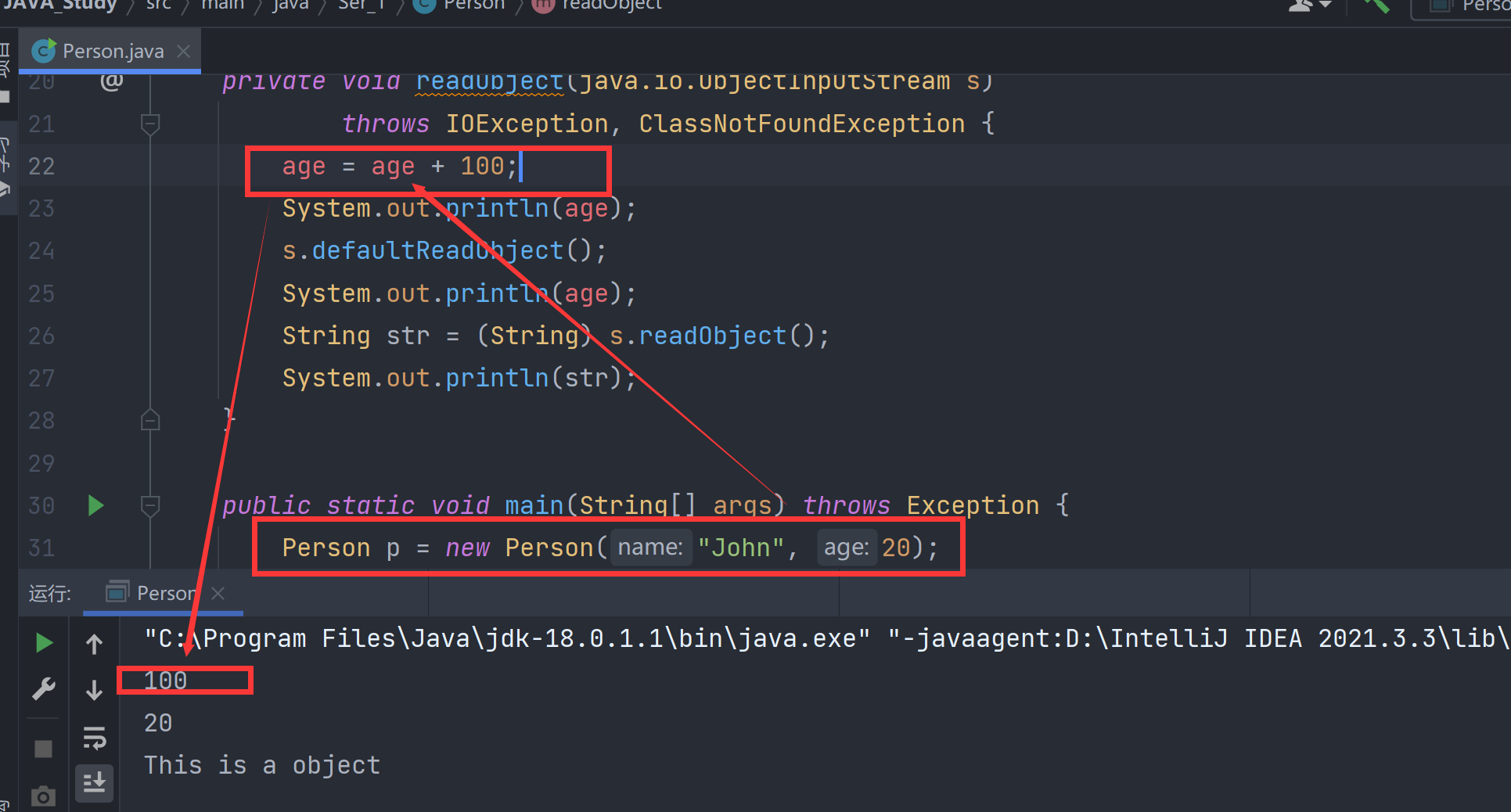Viewport: 1511px width, 812px height.
Task: Toggle scroll to end of console
Action: [95, 782]
